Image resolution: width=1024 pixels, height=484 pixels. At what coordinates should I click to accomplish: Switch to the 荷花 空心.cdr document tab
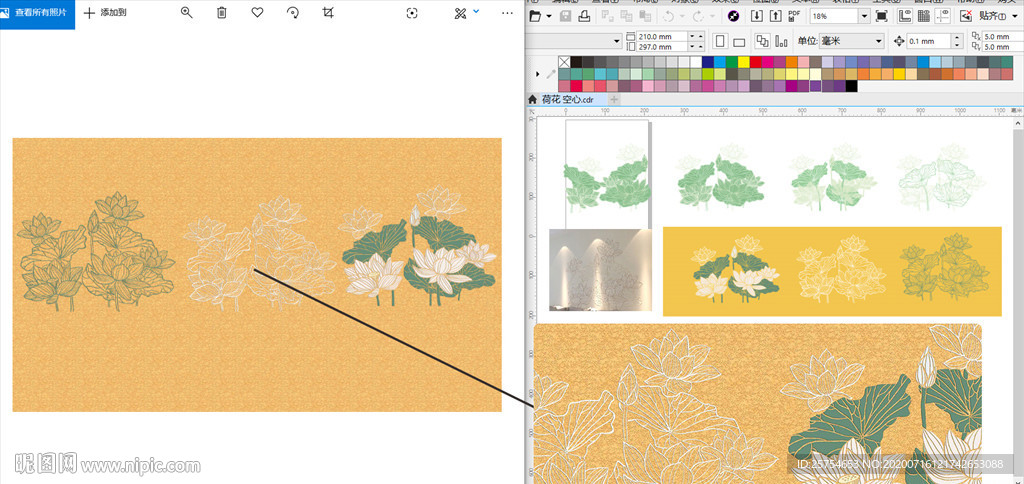tap(566, 99)
